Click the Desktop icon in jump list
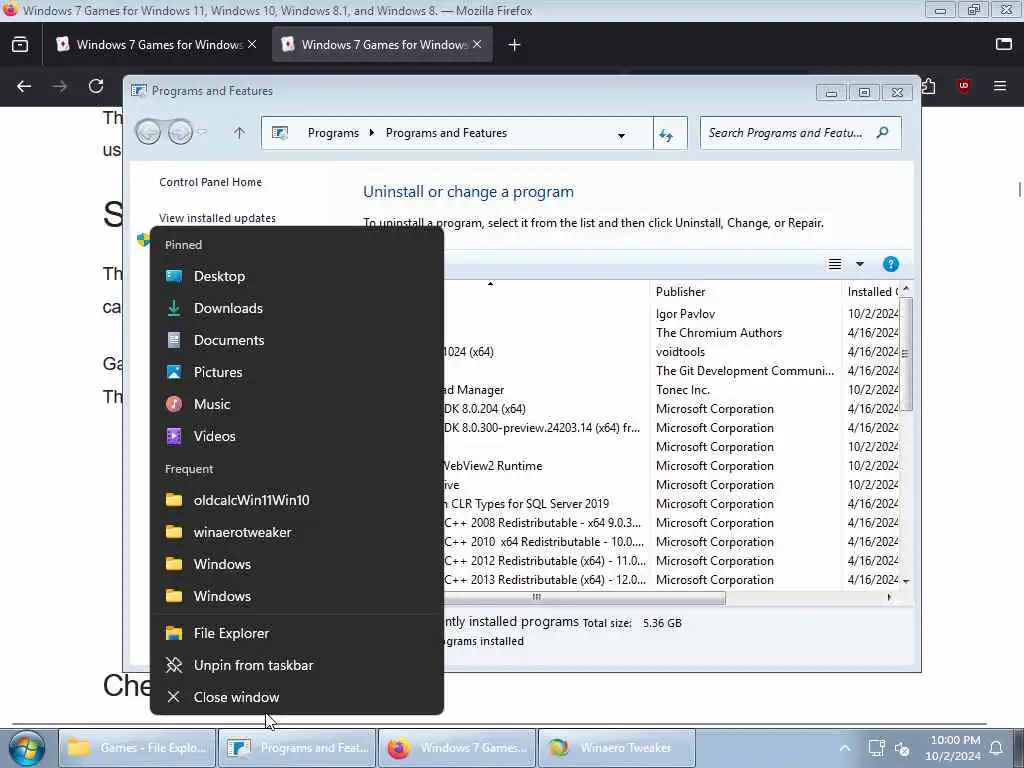This screenshot has height=768, width=1024. tap(174, 276)
